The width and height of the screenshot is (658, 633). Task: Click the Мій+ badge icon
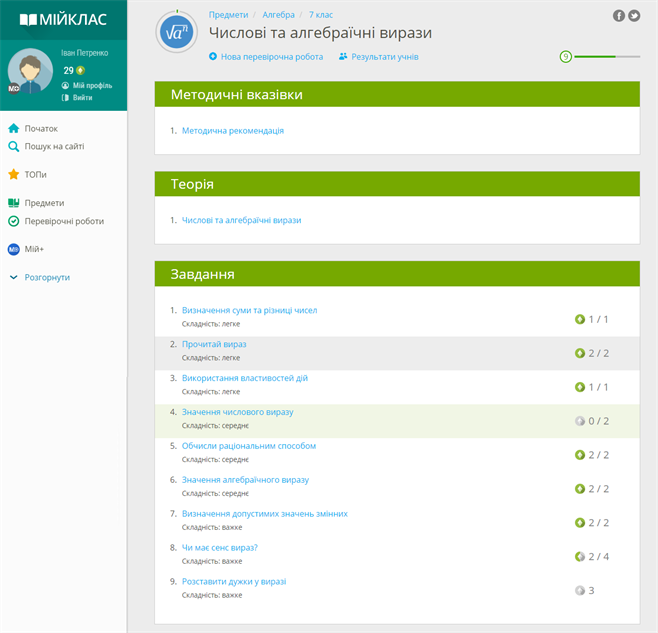pyautogui.click(x=13, y=249)
